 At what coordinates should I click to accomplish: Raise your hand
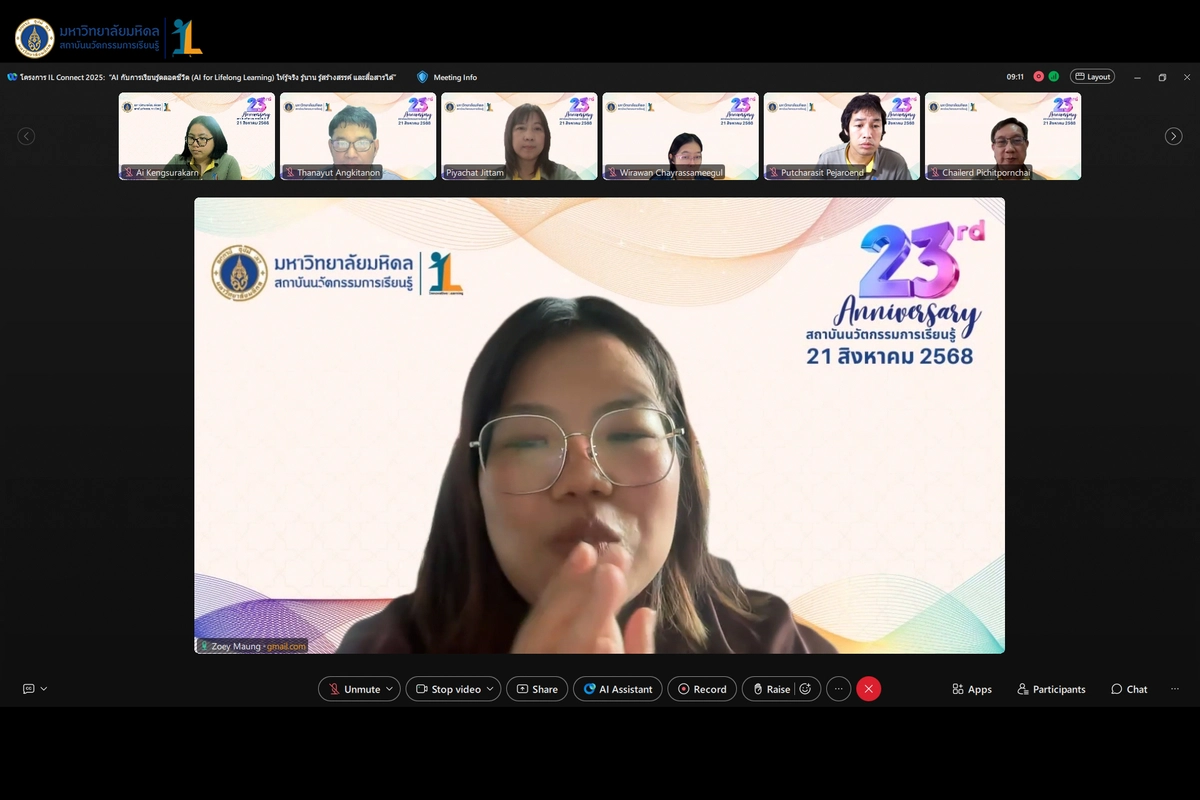pyautogui.click(x=770, y=689)
